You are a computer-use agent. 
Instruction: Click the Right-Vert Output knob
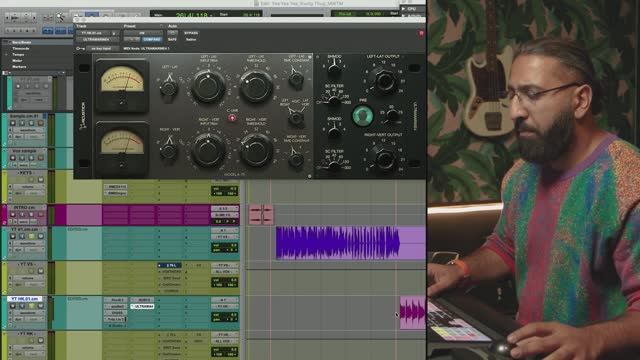coord(384,159)
